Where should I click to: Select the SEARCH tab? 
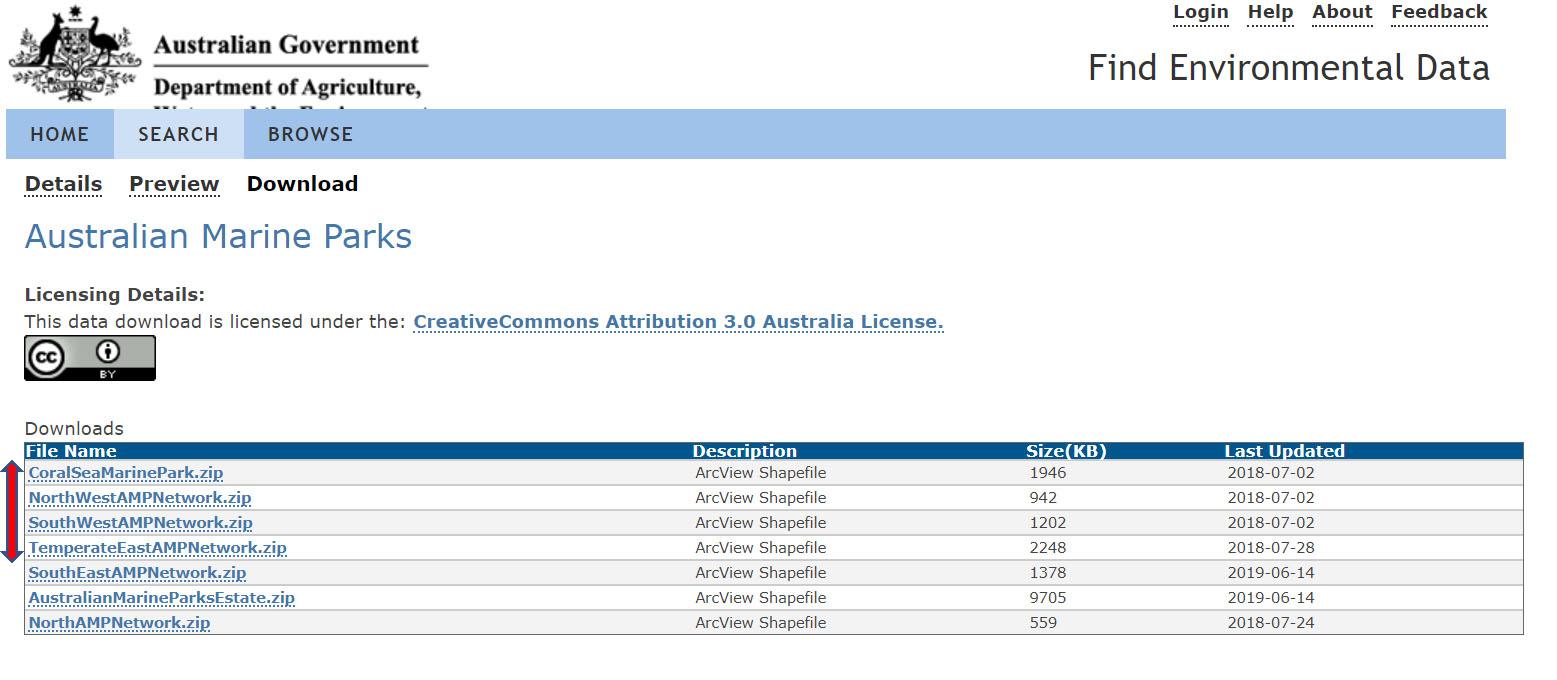click(178, 134)
